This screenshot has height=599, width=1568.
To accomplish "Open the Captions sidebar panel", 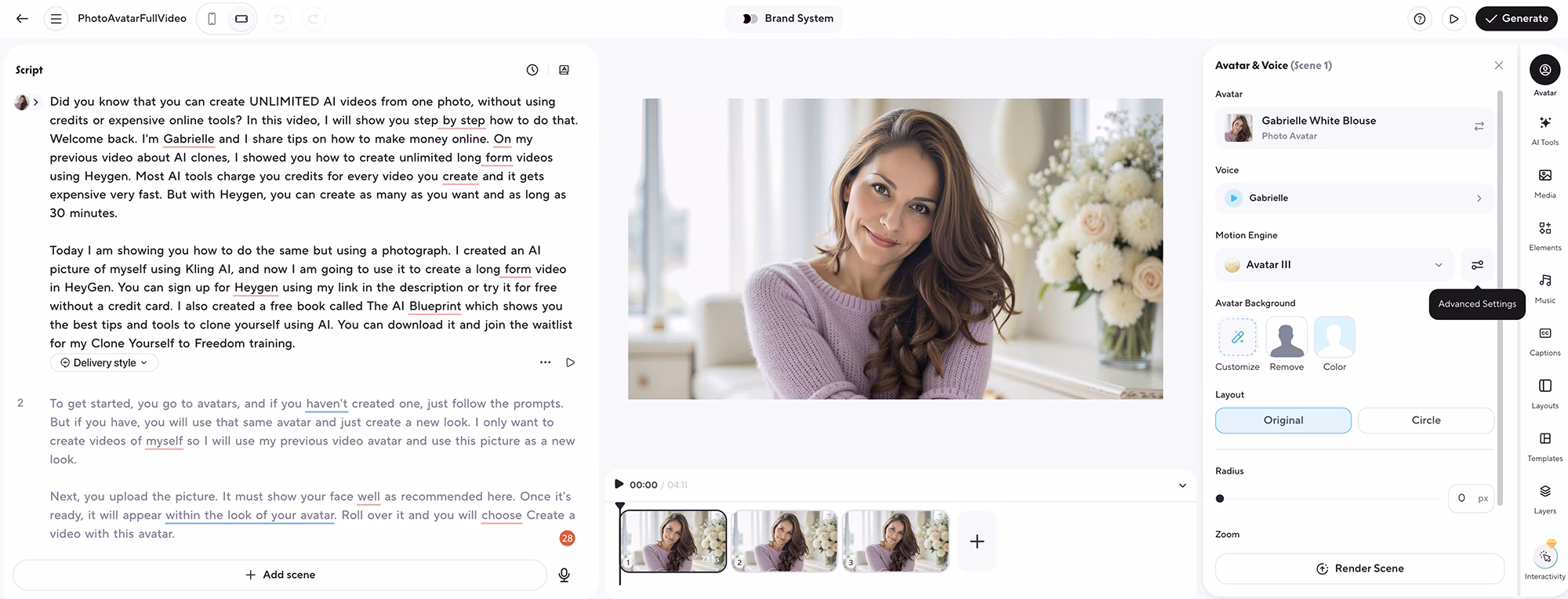I will [1544, 339].
